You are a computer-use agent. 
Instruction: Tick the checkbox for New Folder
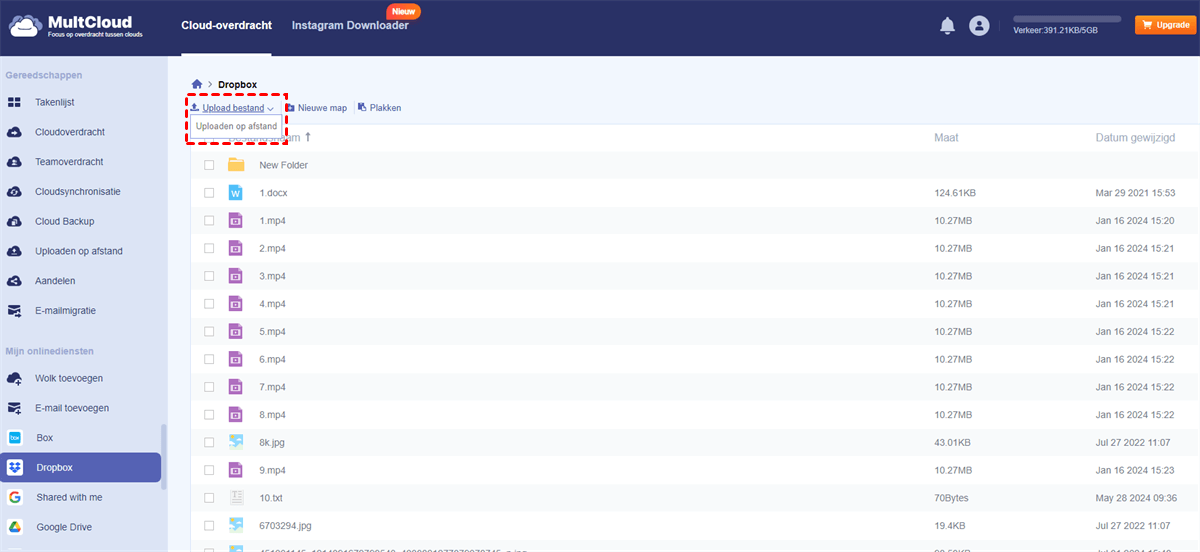tap(209, 165)
